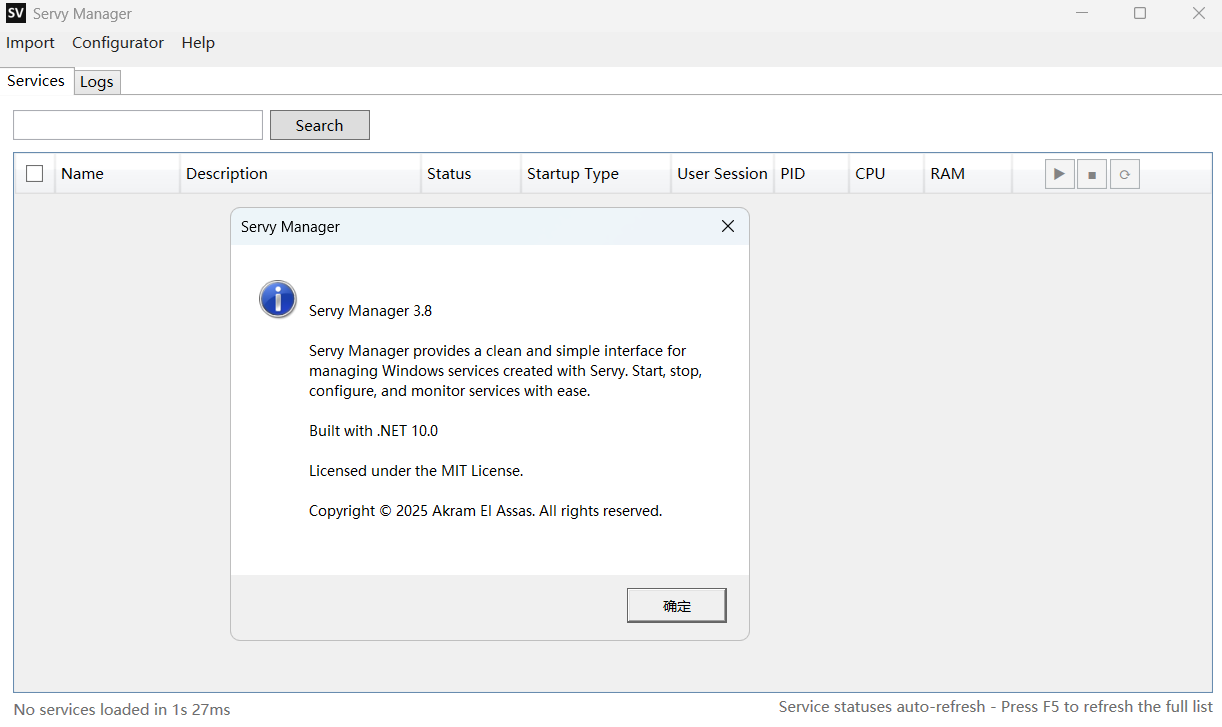Focus the service search input field
The image size is (1222, 727).
coord(138,125)
